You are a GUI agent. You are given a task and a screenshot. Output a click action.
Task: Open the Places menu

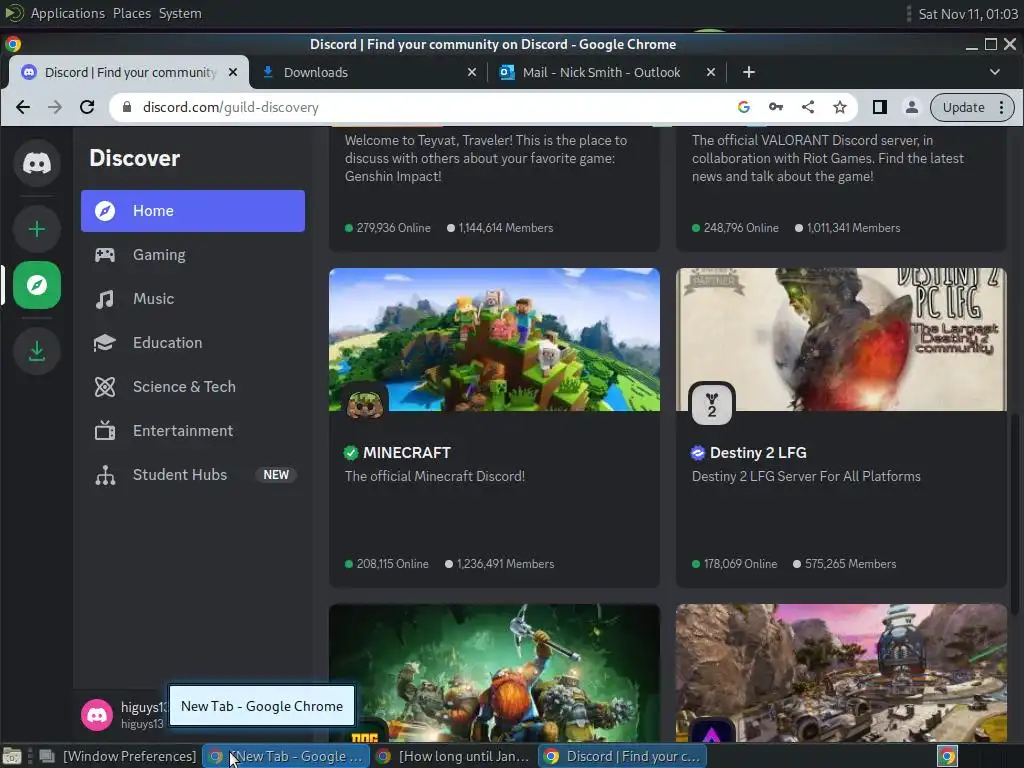(x=131, y=13)
